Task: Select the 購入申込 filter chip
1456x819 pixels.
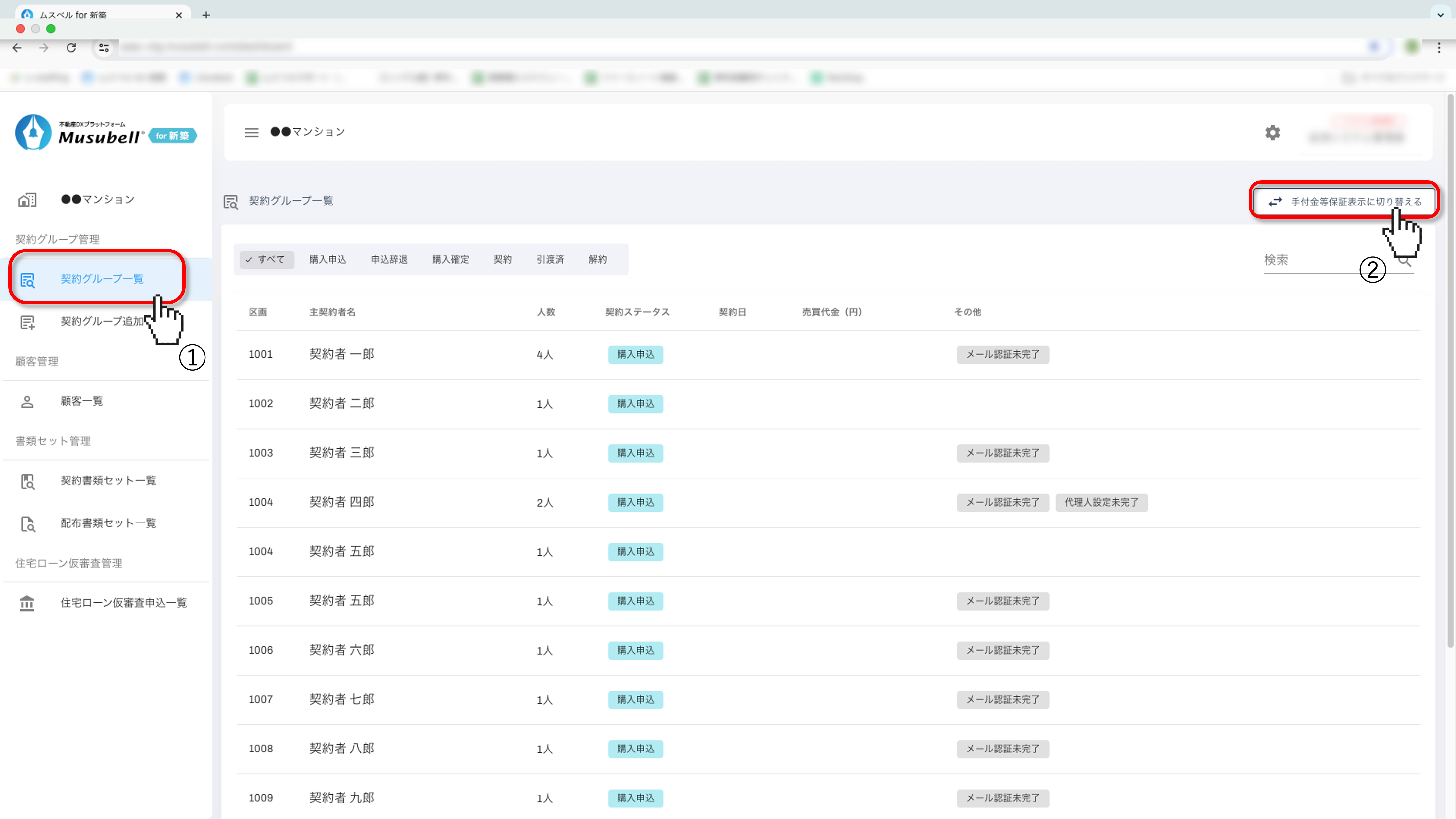Action: click(328, 259)
